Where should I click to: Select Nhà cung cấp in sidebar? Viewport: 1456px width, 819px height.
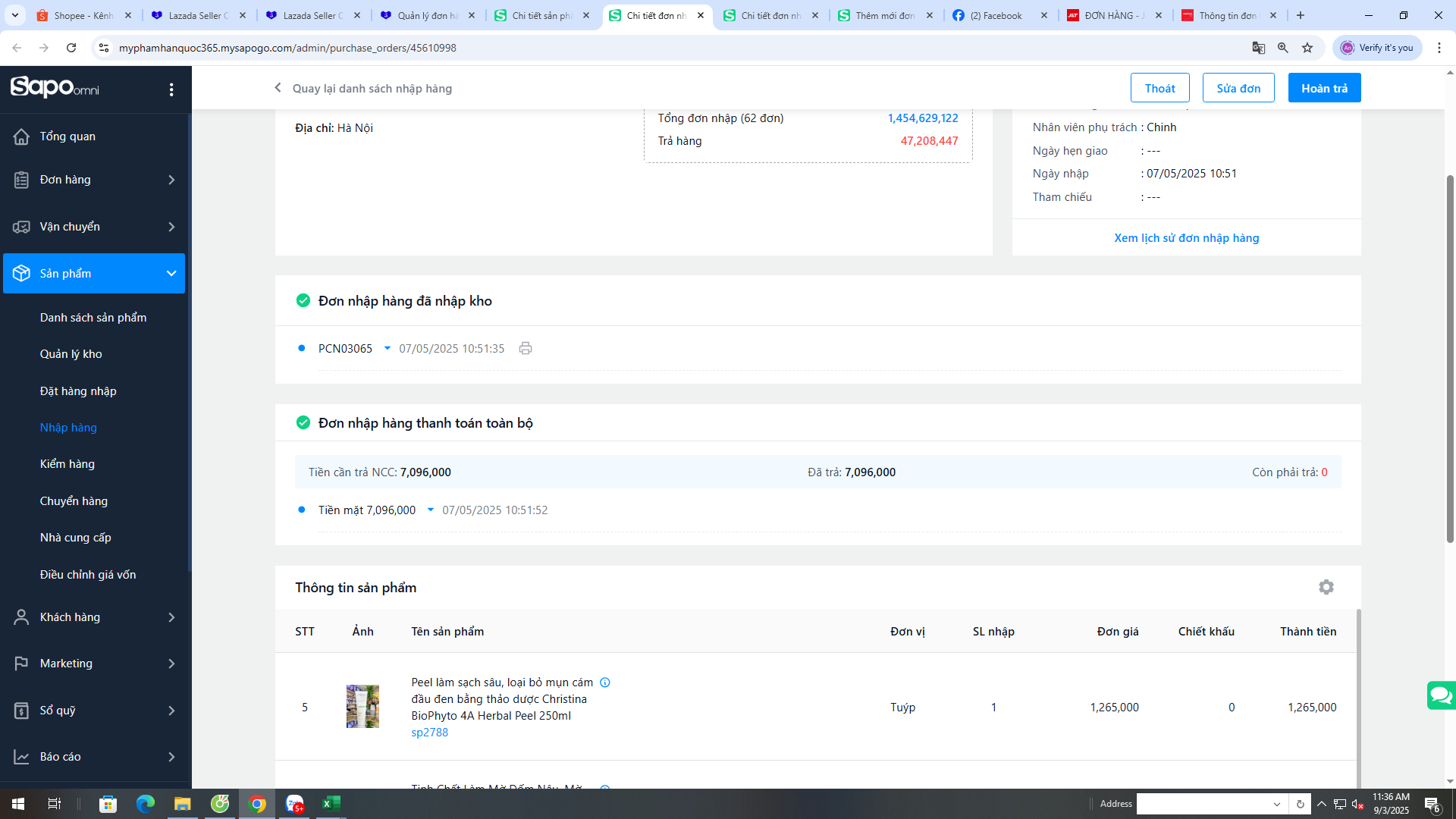(x=76, y=538)
